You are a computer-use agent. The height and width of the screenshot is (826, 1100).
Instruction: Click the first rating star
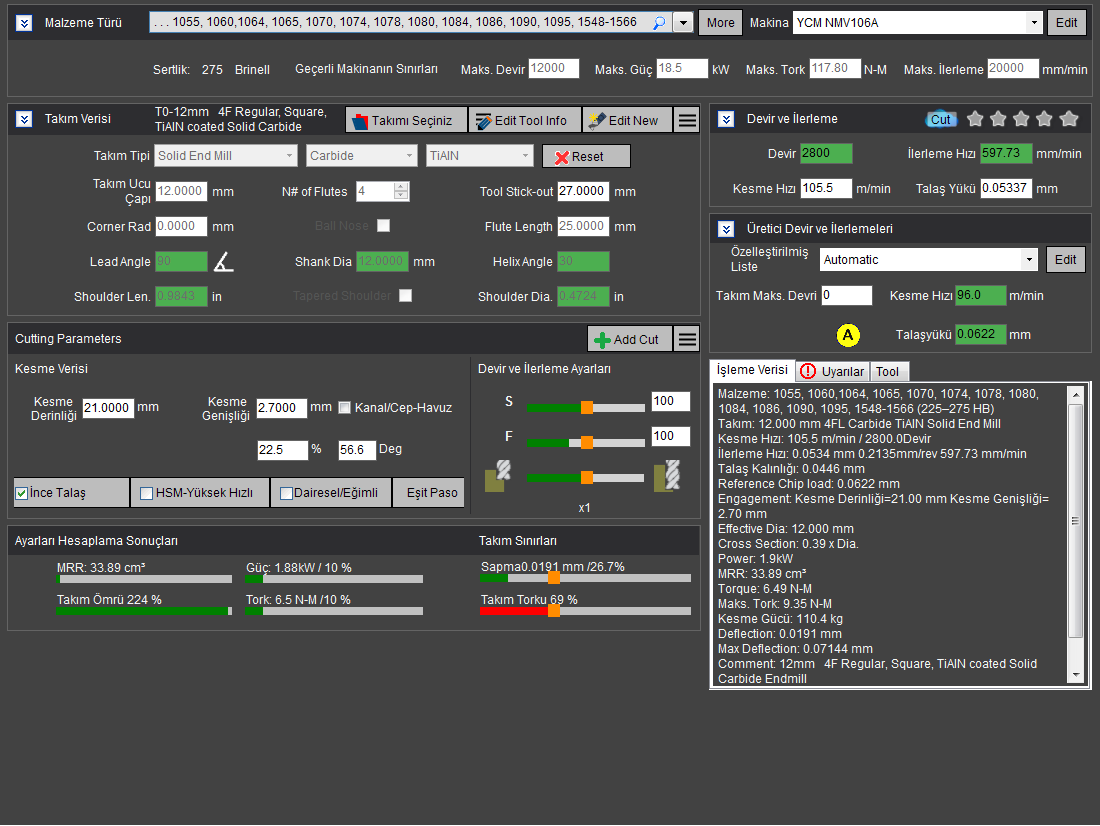pyautogui.click(x=975, y=119)
